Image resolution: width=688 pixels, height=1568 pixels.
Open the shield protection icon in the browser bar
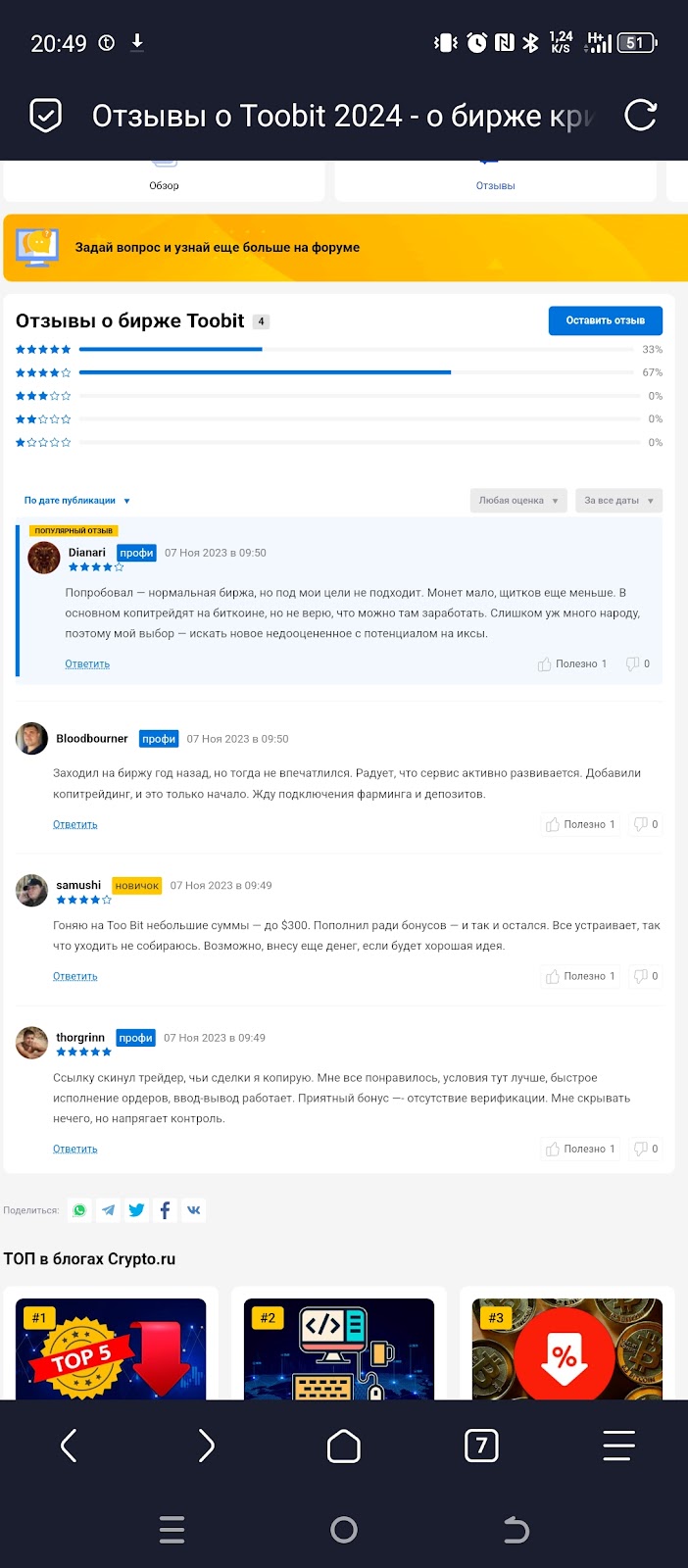(x=44, y=115)
